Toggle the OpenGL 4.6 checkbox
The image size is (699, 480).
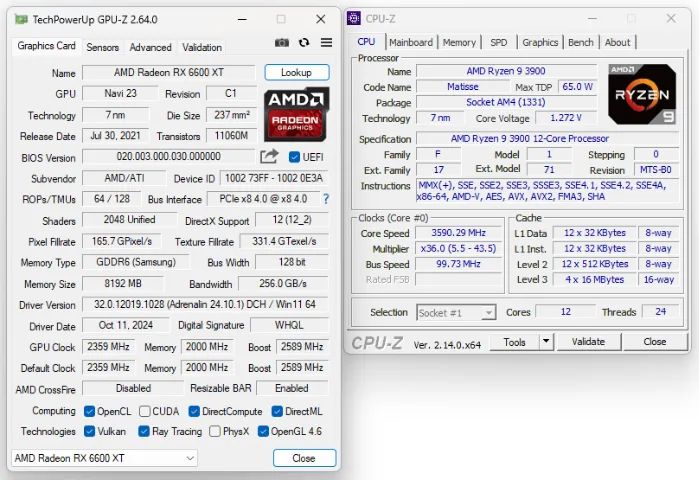(x=263, y=431)
